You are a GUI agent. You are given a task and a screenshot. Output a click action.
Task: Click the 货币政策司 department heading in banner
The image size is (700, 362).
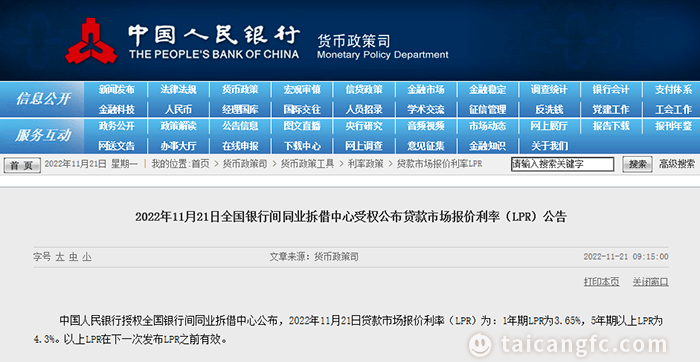[354, 41]
